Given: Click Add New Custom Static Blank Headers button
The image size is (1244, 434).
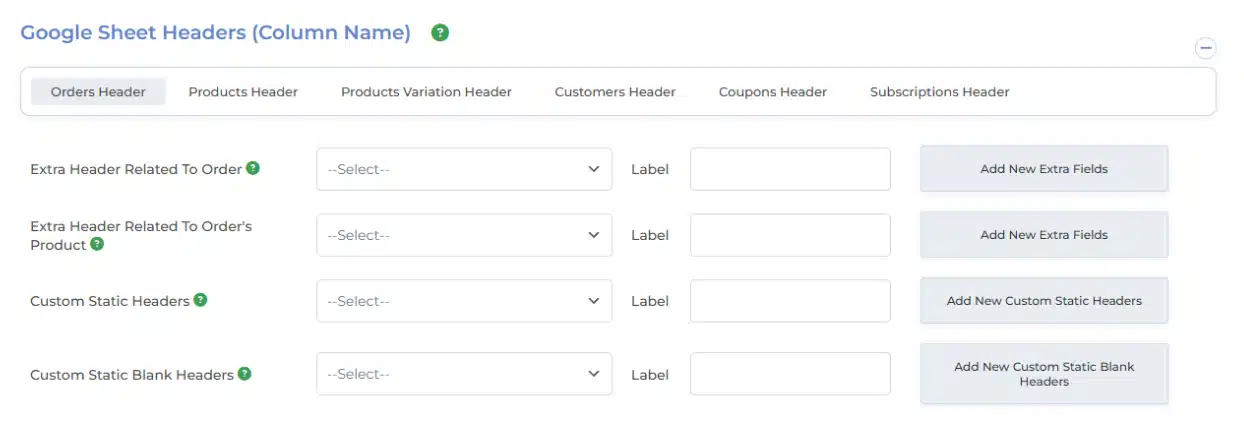Looking at the screenshot, I should click(1044, 374).
